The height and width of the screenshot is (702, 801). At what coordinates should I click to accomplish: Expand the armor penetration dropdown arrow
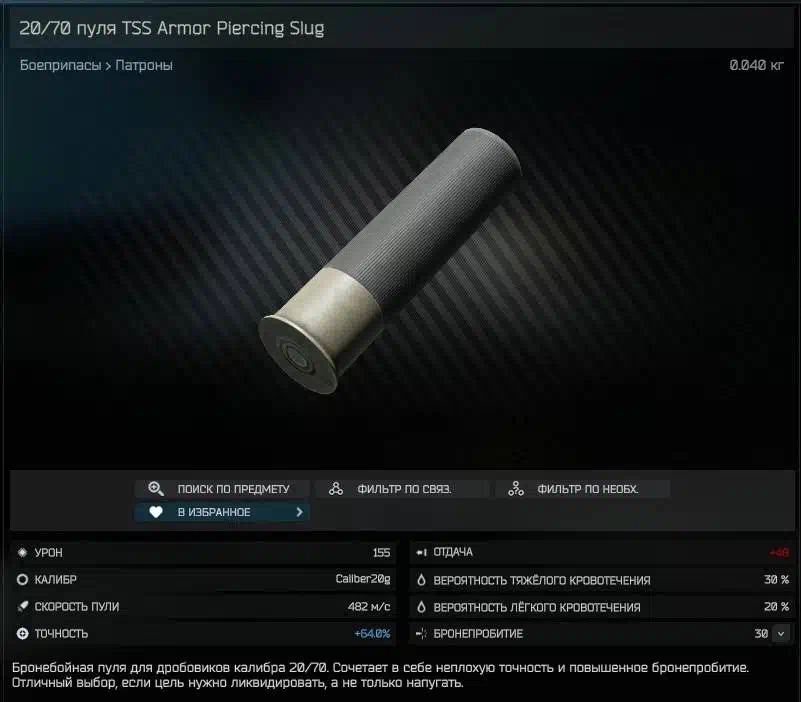[x=781, y=634]
